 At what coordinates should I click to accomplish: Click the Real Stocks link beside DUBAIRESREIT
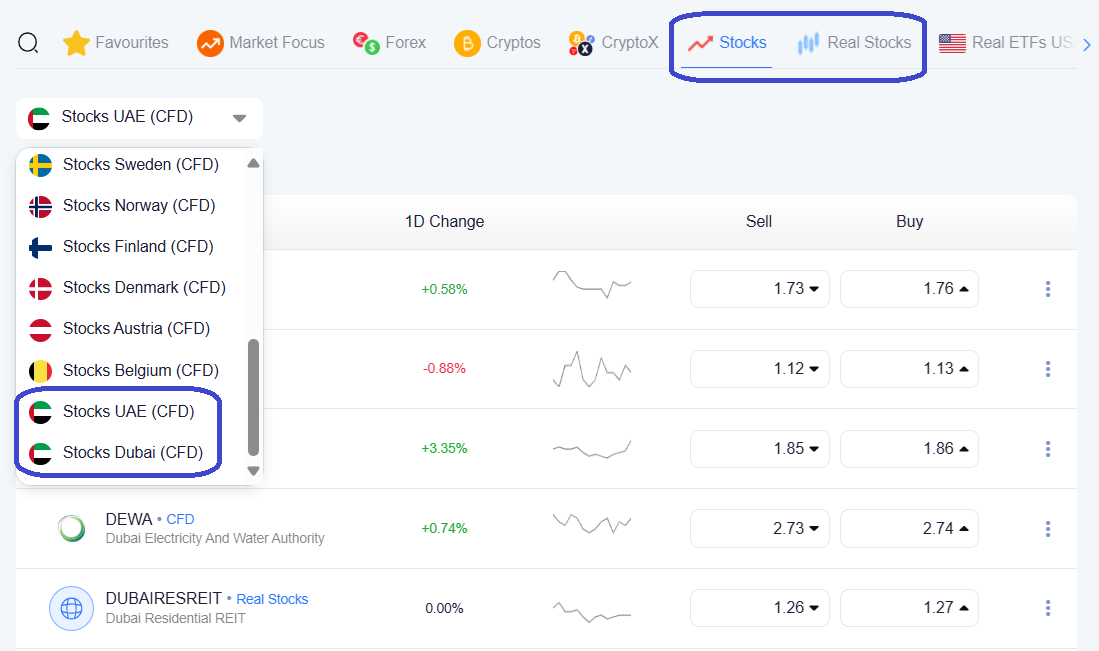click(x=272, y=599)
